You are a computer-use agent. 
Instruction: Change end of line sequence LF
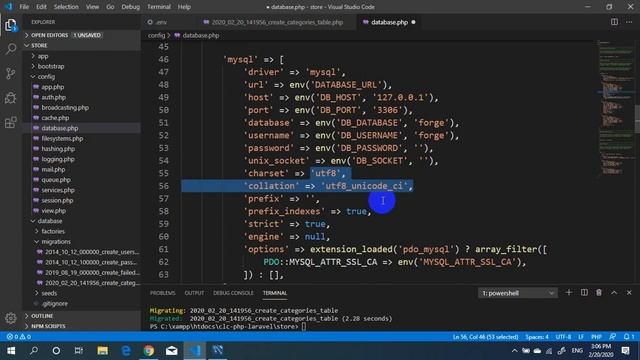[x=580, y=337]
